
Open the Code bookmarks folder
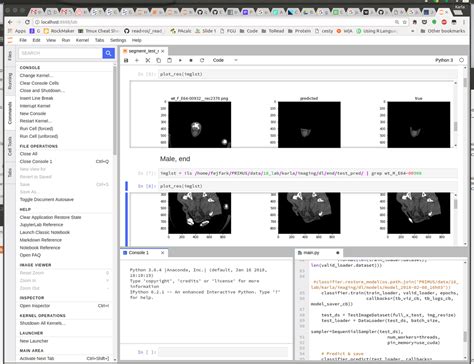click(x=249, y=31)
